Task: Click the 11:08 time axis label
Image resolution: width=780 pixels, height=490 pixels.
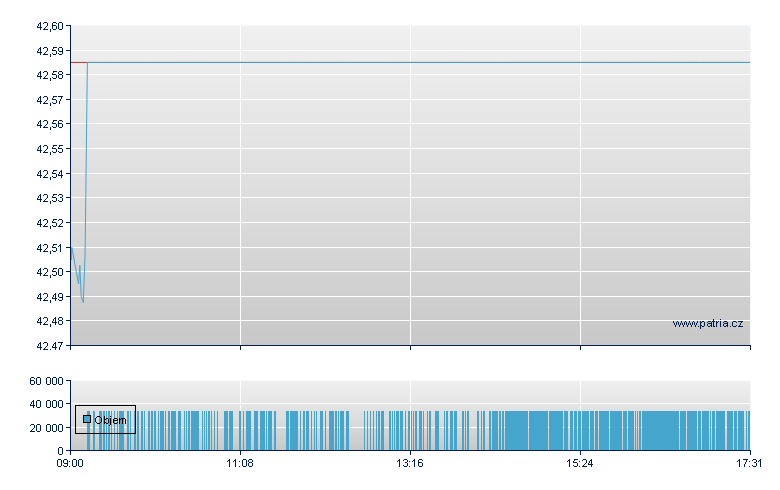Action: 240,464
